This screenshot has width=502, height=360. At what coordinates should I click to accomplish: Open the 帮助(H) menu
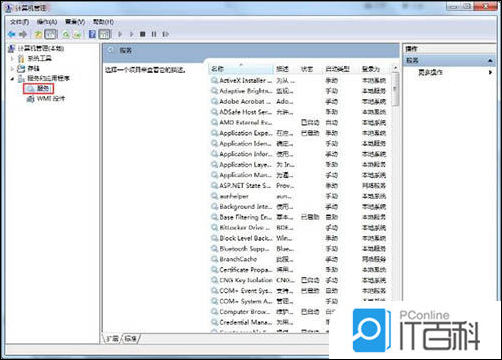point(103,22)
